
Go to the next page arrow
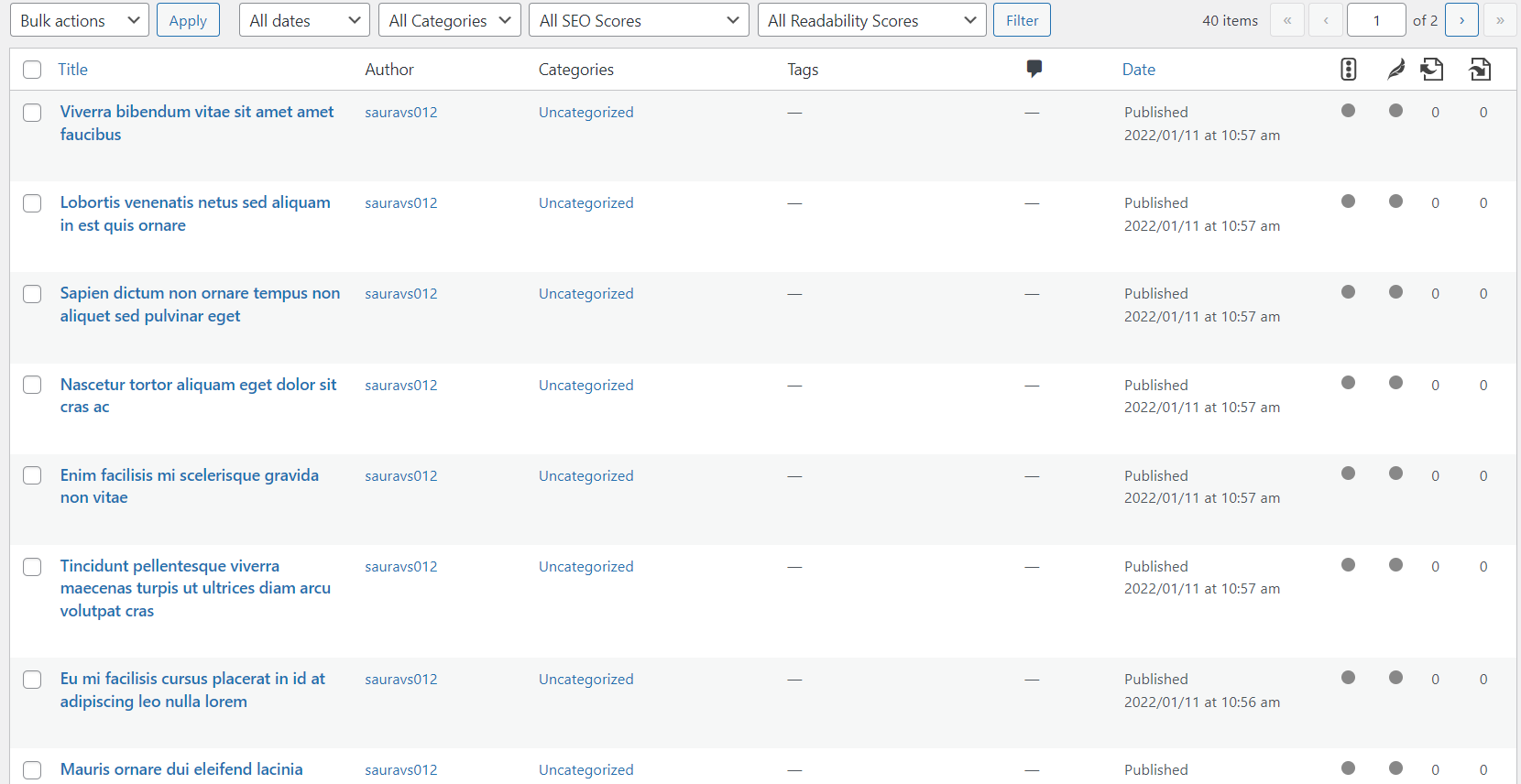point(1461,20)
